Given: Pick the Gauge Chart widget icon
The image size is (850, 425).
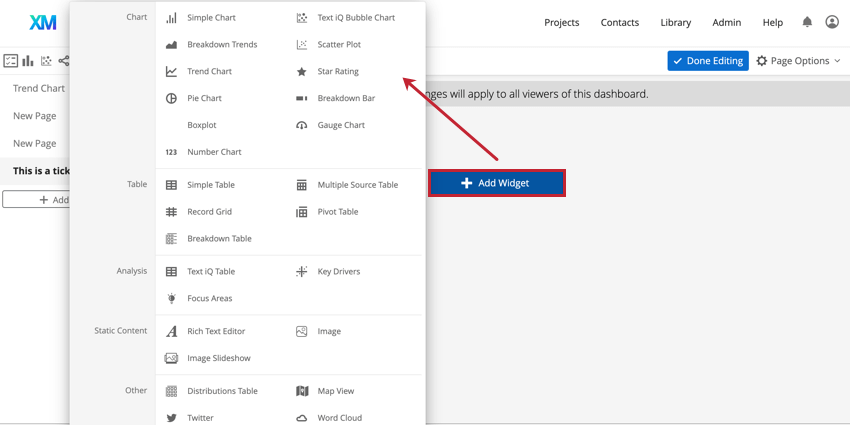Looking at the screenshot, I should point(301,125).
